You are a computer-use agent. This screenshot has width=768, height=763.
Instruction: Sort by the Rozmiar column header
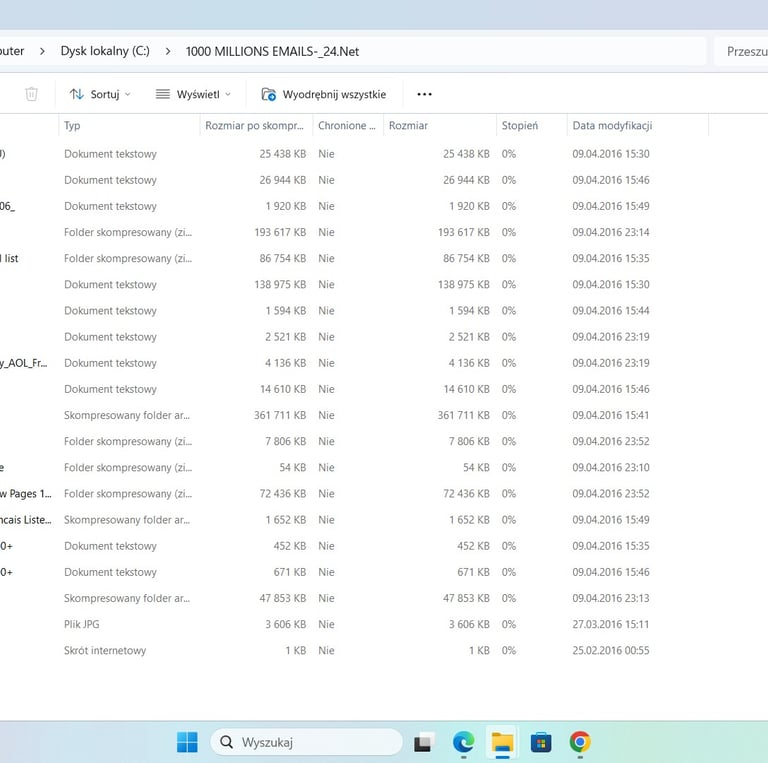(x=439, y=125)
